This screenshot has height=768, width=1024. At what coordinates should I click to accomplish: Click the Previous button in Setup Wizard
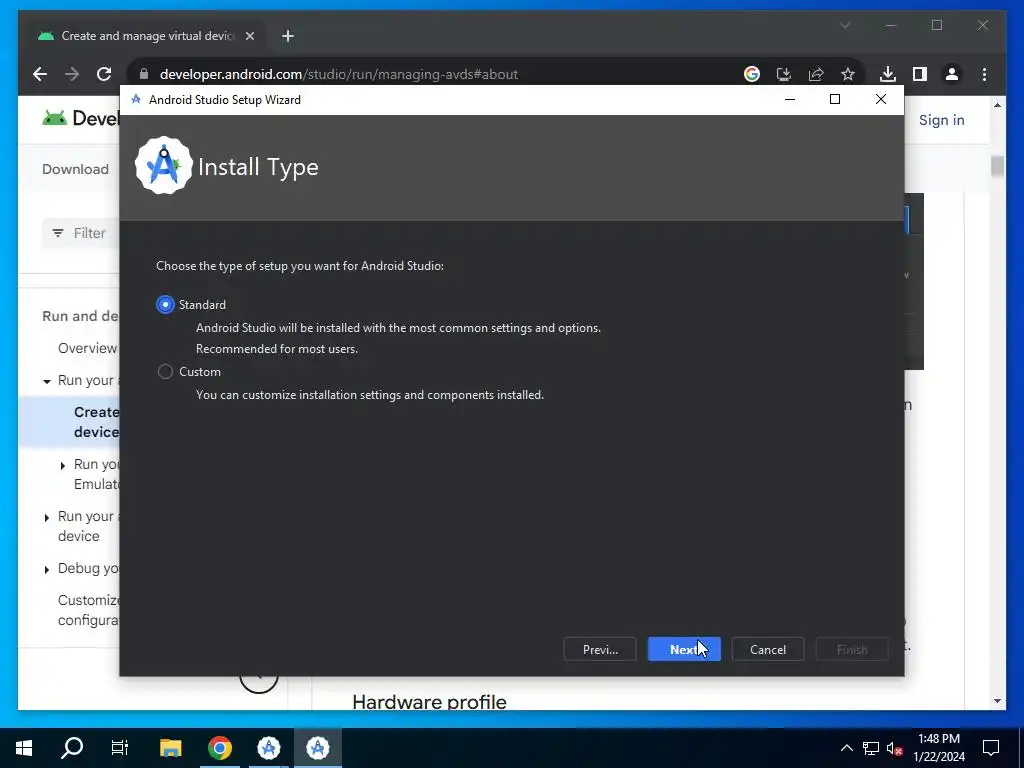[600, 649]
